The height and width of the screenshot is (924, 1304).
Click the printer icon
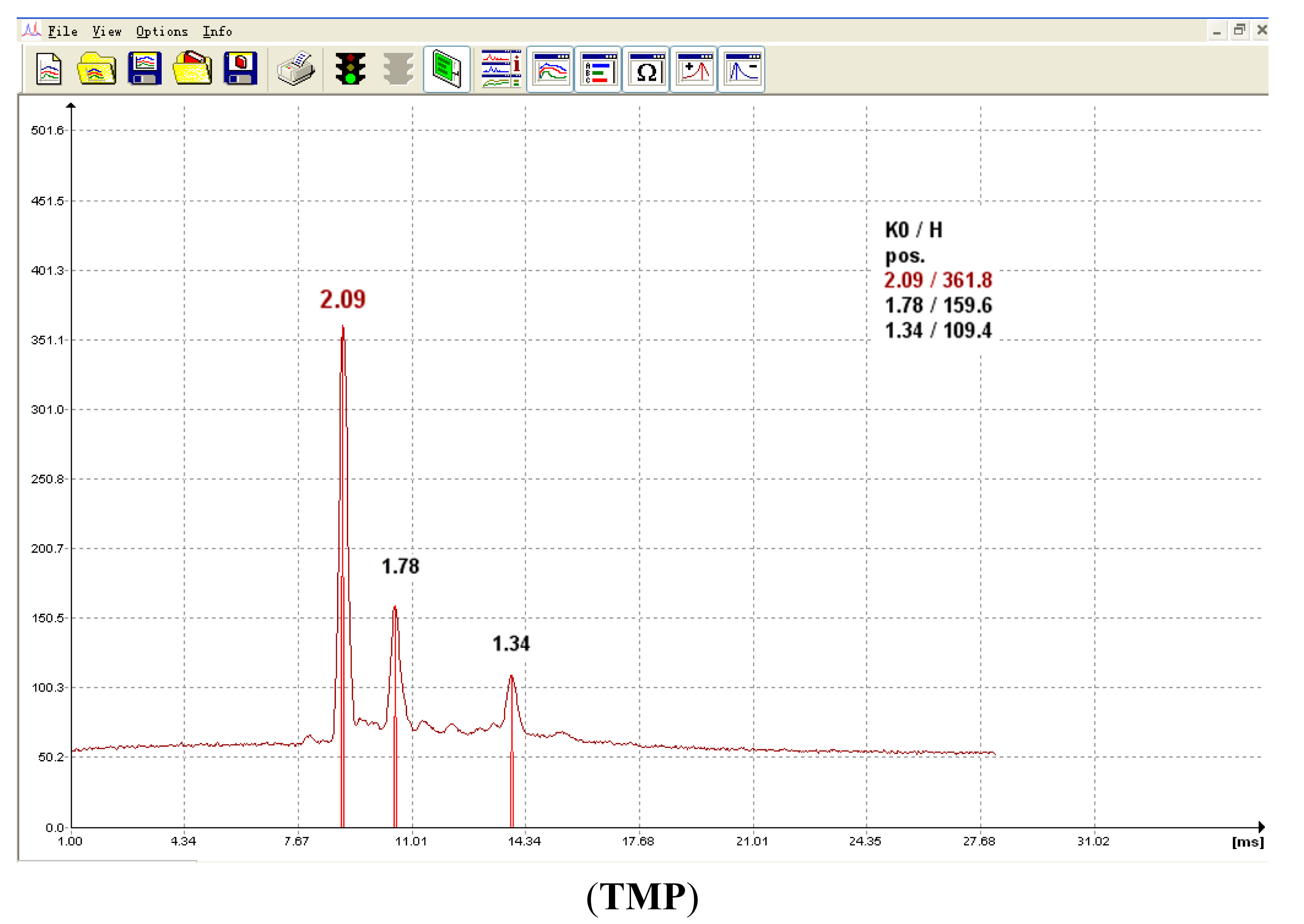tap(295, 69)
